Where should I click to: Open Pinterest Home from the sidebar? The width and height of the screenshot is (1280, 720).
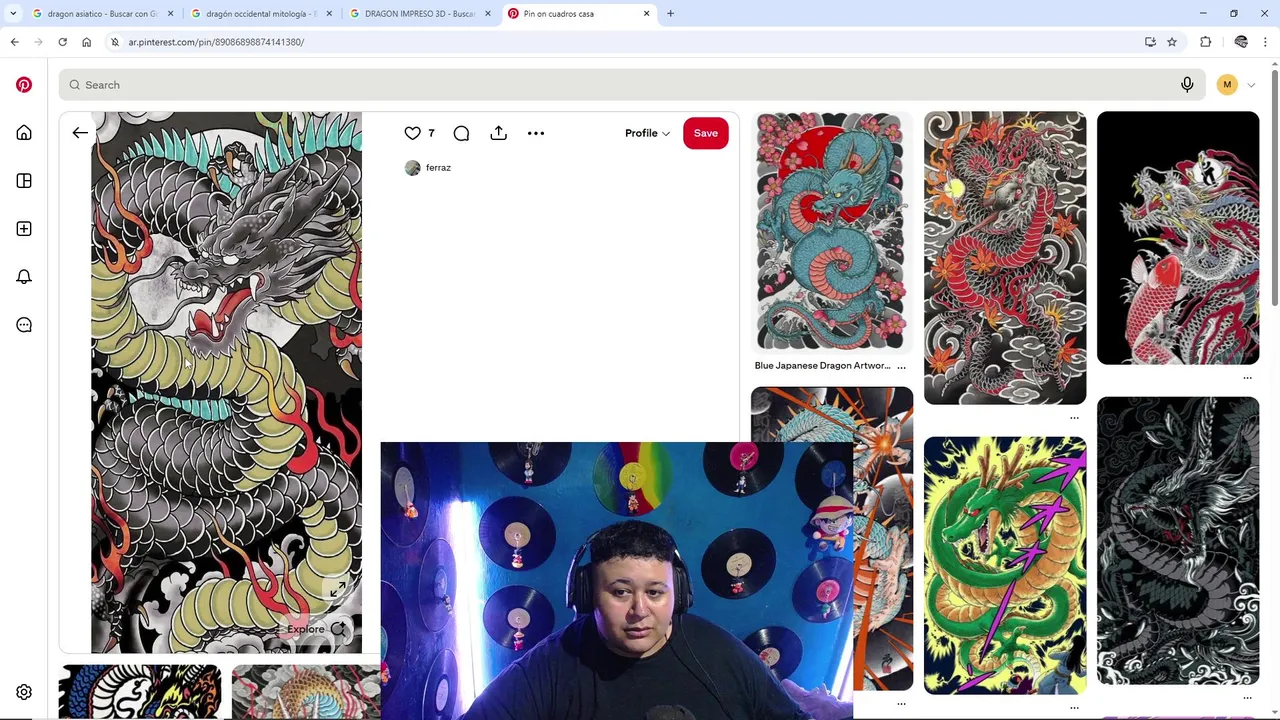pos(24,133)
